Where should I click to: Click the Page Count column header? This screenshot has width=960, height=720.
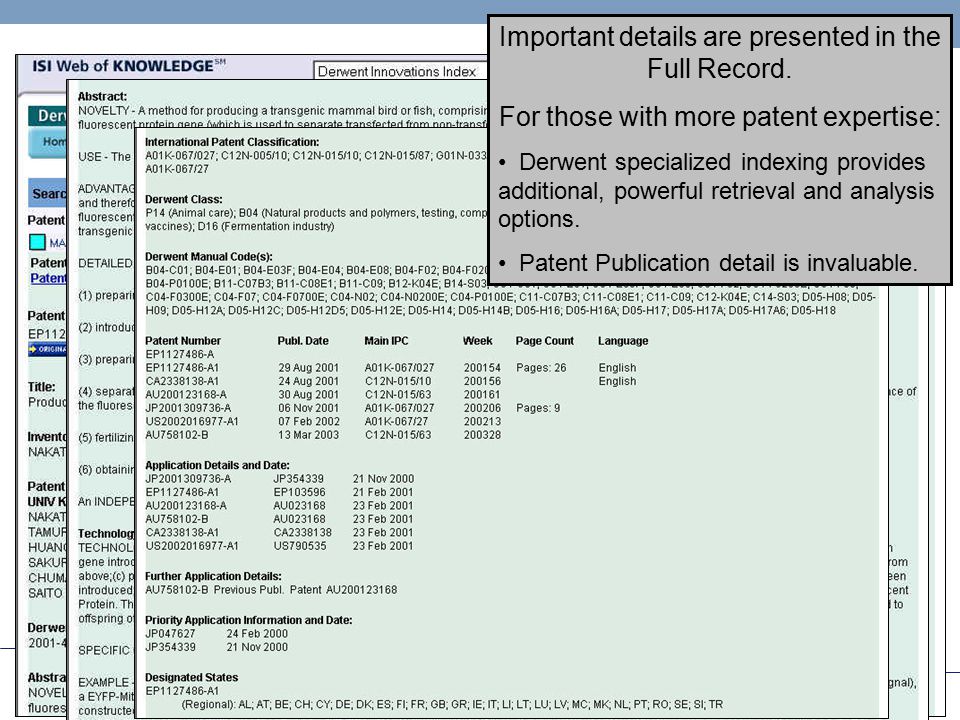click(545, 340)
